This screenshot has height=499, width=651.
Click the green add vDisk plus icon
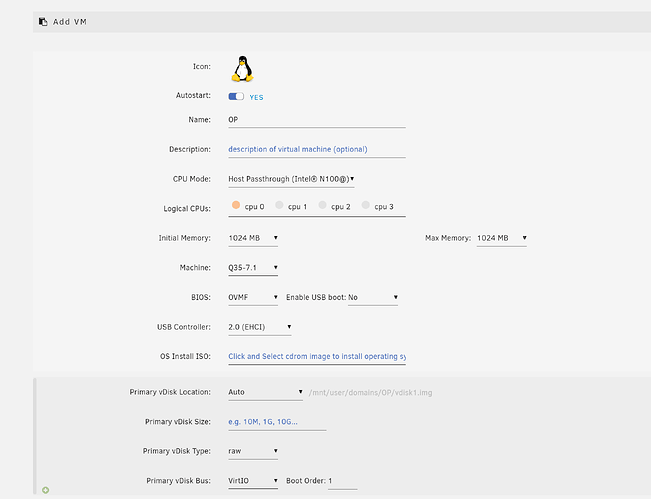[x=46, y=490]
